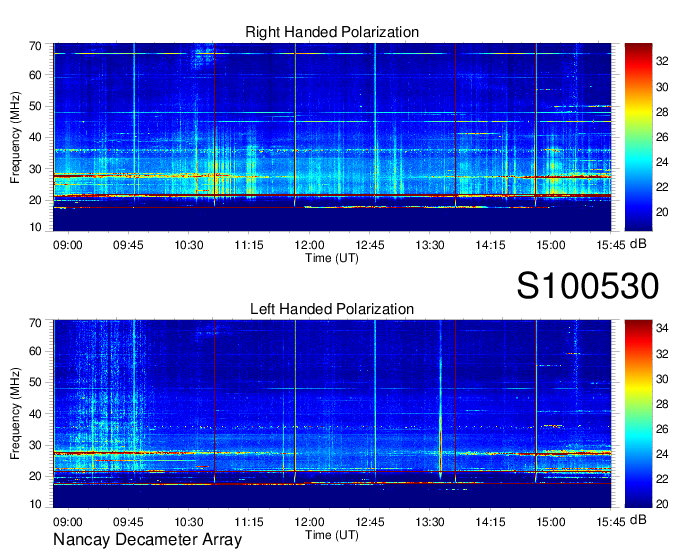
Task: Click the Left Handed plot's colorbar
Action: pyautogui.click(x=638, y=414)
